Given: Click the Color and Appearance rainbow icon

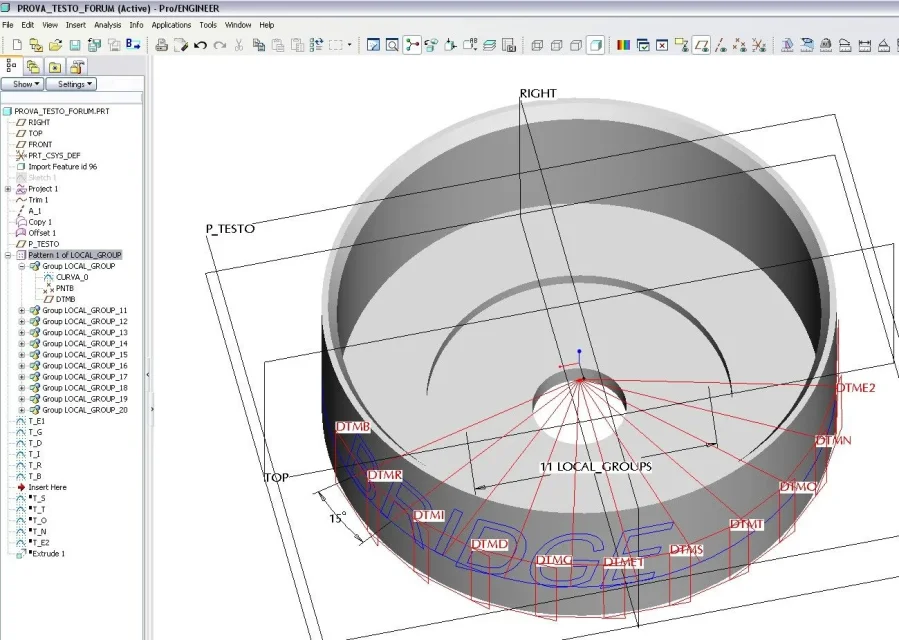Looking at the screenshot, I should 623,45.
